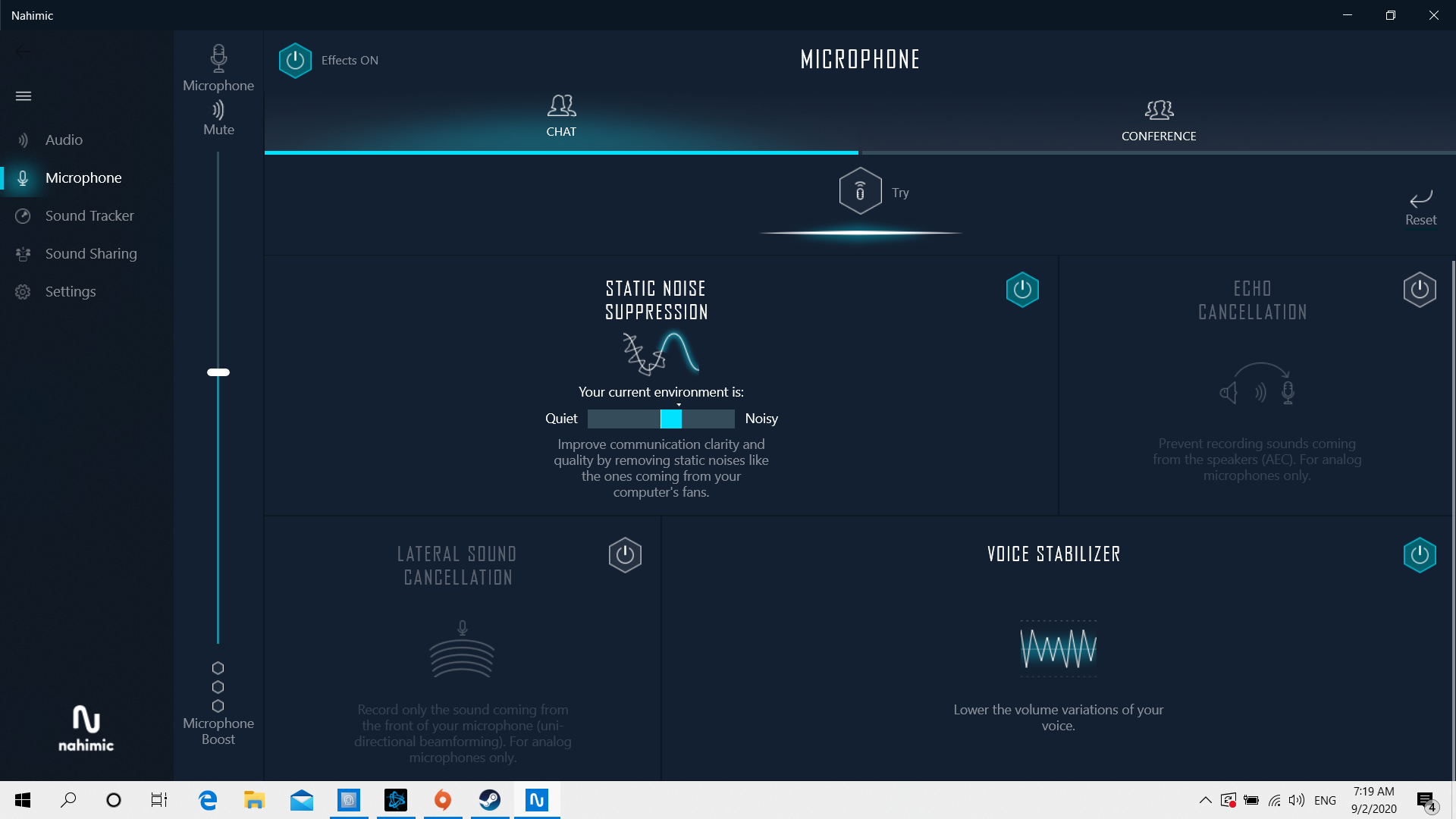Open taskbar Search
1456x819 pixels.
pos(68,800)
